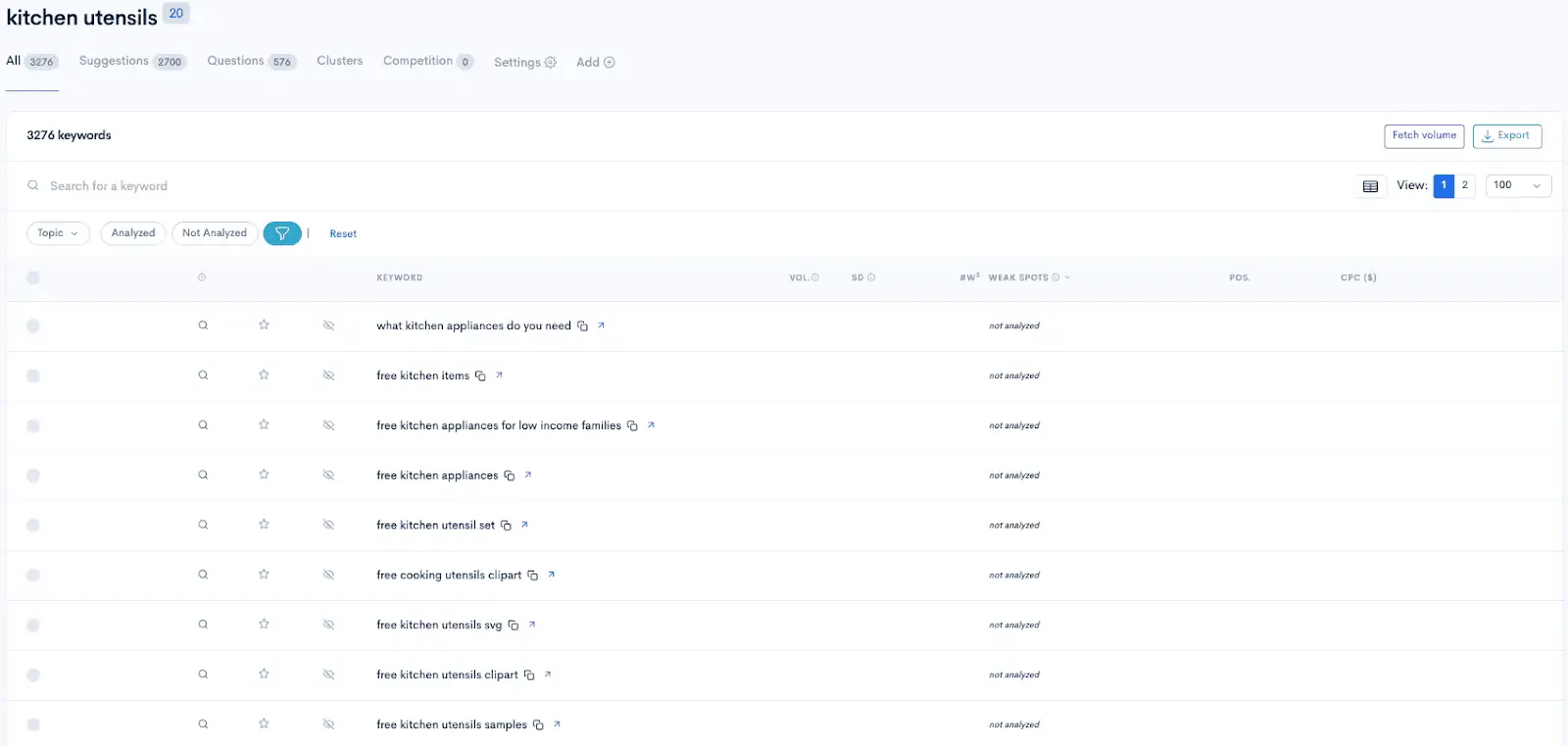Screen dimensions: 1568x746
Task: Open the Topic filter dropdown
Action: (58, 233)
